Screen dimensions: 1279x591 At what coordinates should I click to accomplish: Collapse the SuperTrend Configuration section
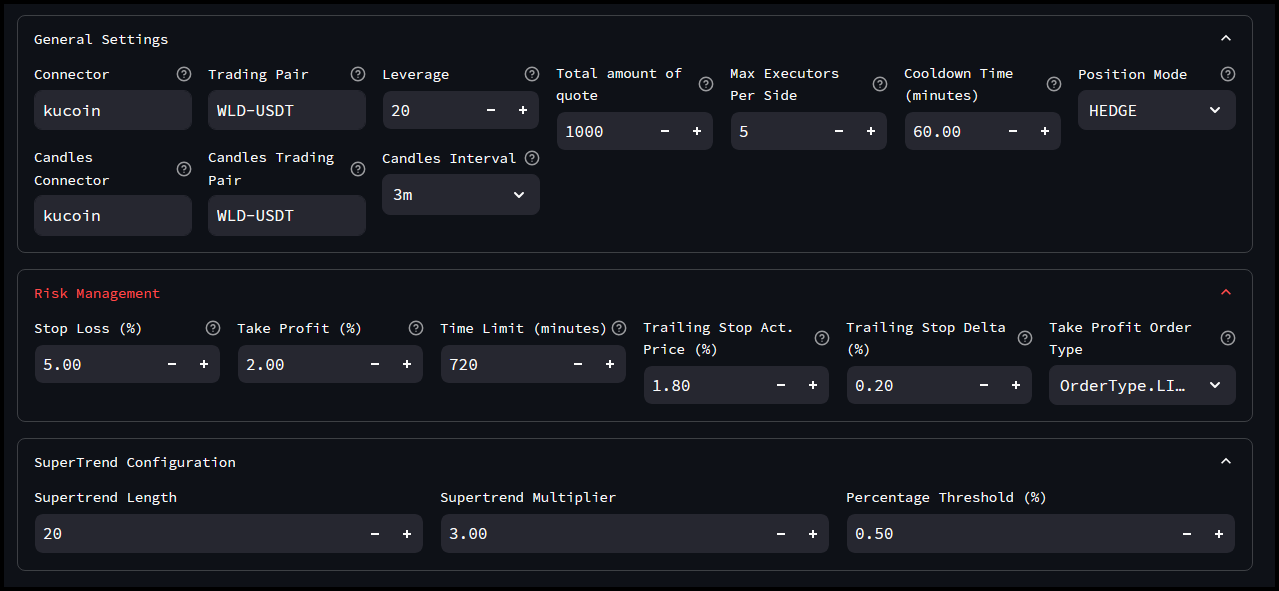[x=1226, y=461]
